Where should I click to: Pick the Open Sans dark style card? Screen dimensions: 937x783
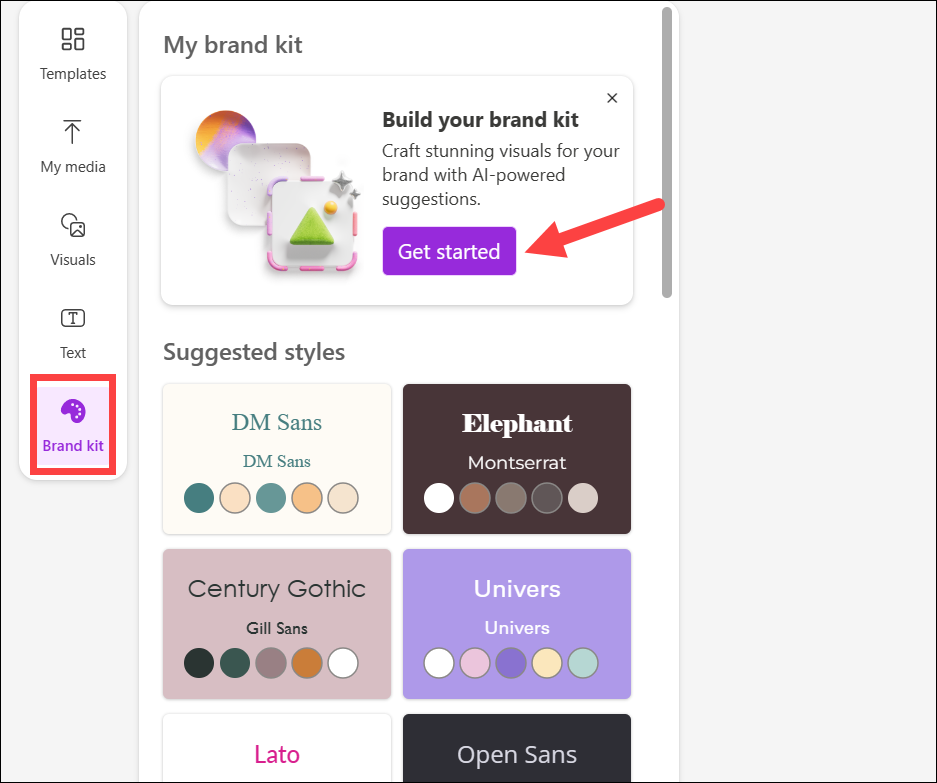point(517,748)
